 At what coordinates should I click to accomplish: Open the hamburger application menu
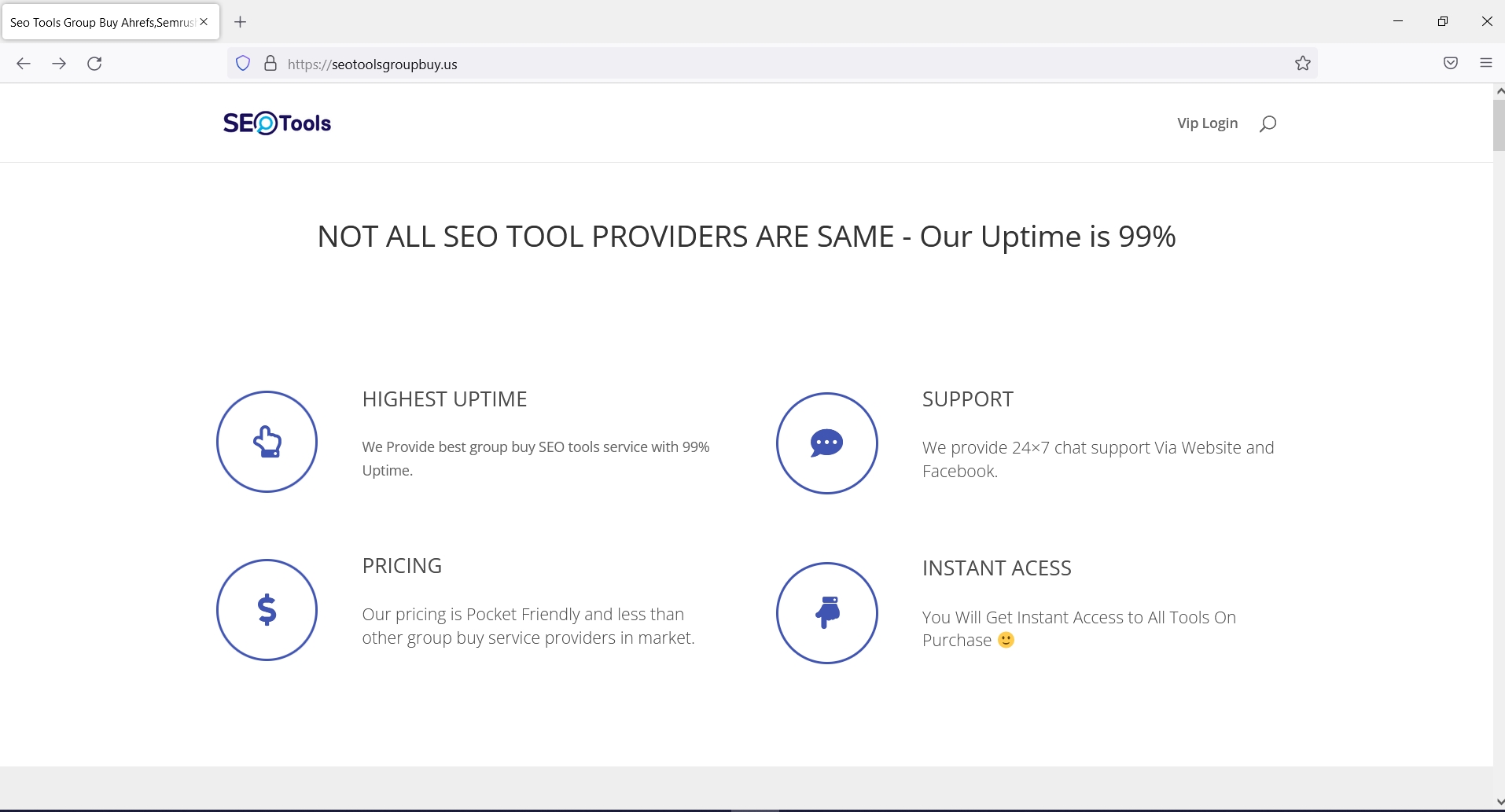tap(1485, 61)
